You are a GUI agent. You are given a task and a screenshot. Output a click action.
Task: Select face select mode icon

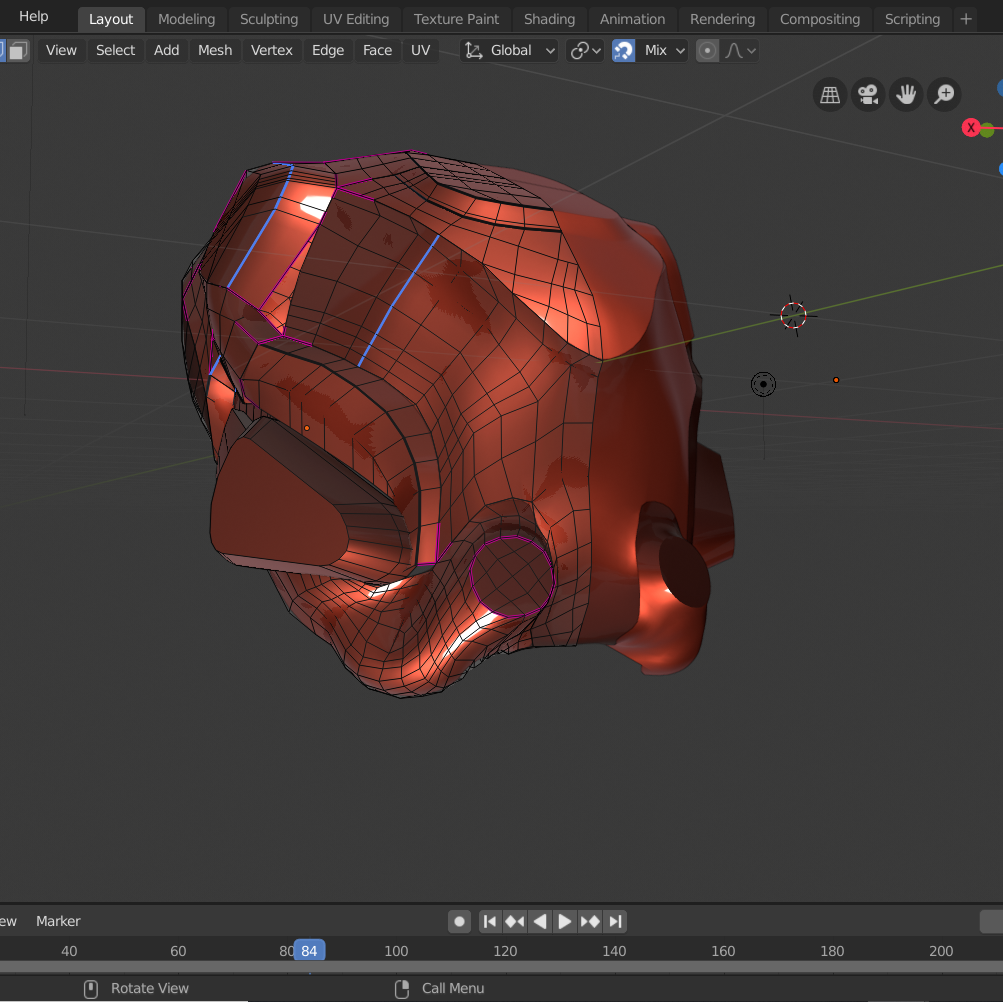click(x=19, y=50)
